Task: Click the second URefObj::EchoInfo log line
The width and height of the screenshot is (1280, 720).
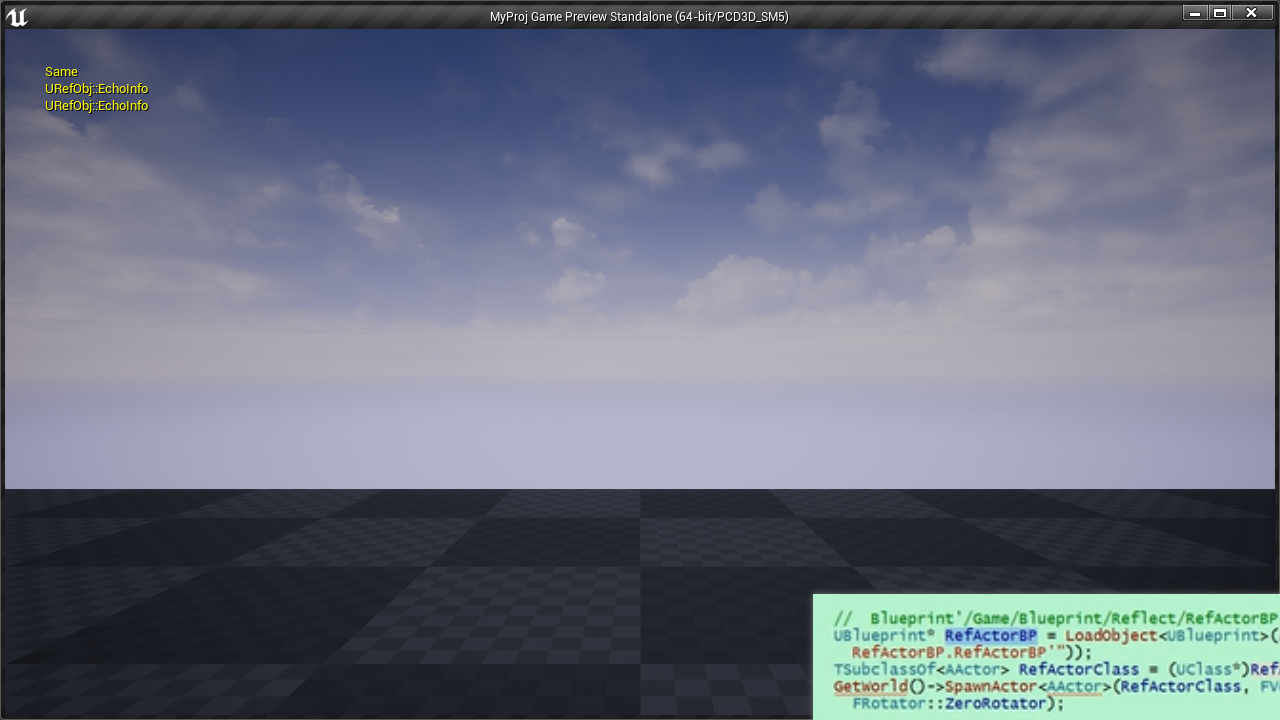Action: click(x=96, y=105)
